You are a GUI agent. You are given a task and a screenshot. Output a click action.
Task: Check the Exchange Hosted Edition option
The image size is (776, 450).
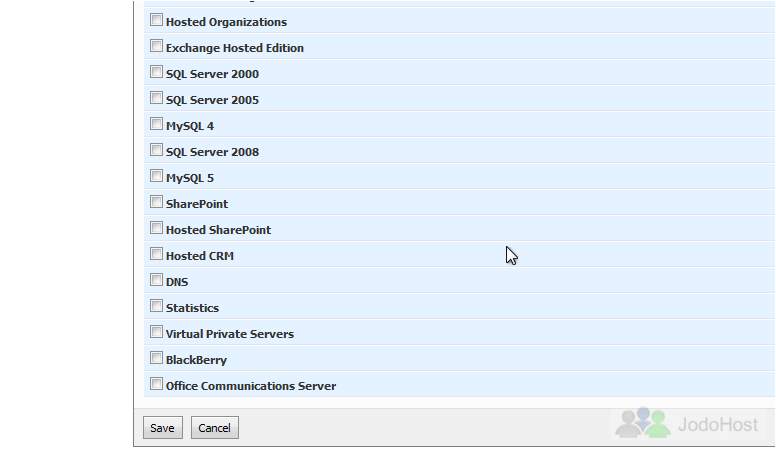click(x=156, y=46)
